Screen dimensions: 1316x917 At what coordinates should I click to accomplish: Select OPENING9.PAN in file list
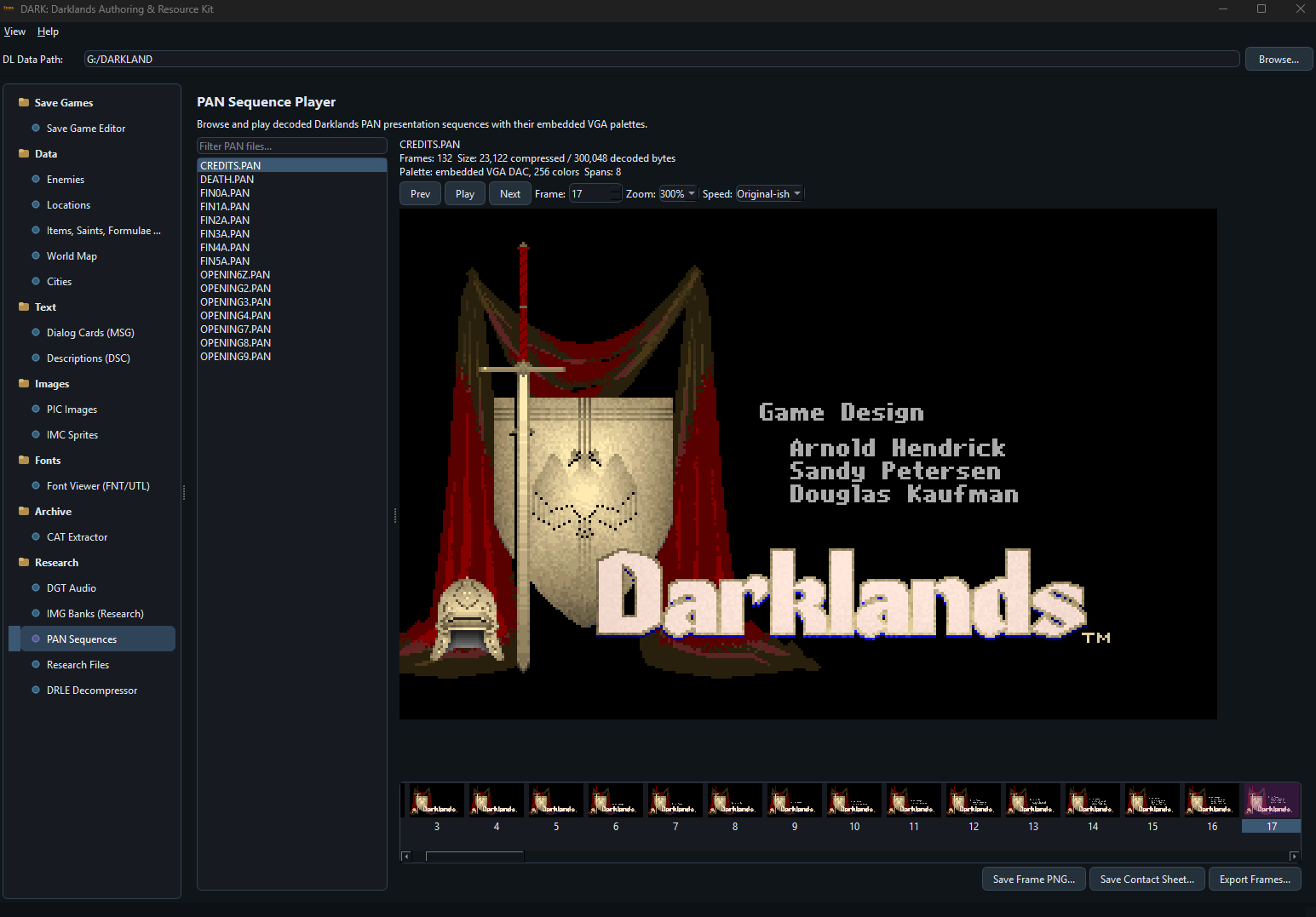tap(291, 356)
